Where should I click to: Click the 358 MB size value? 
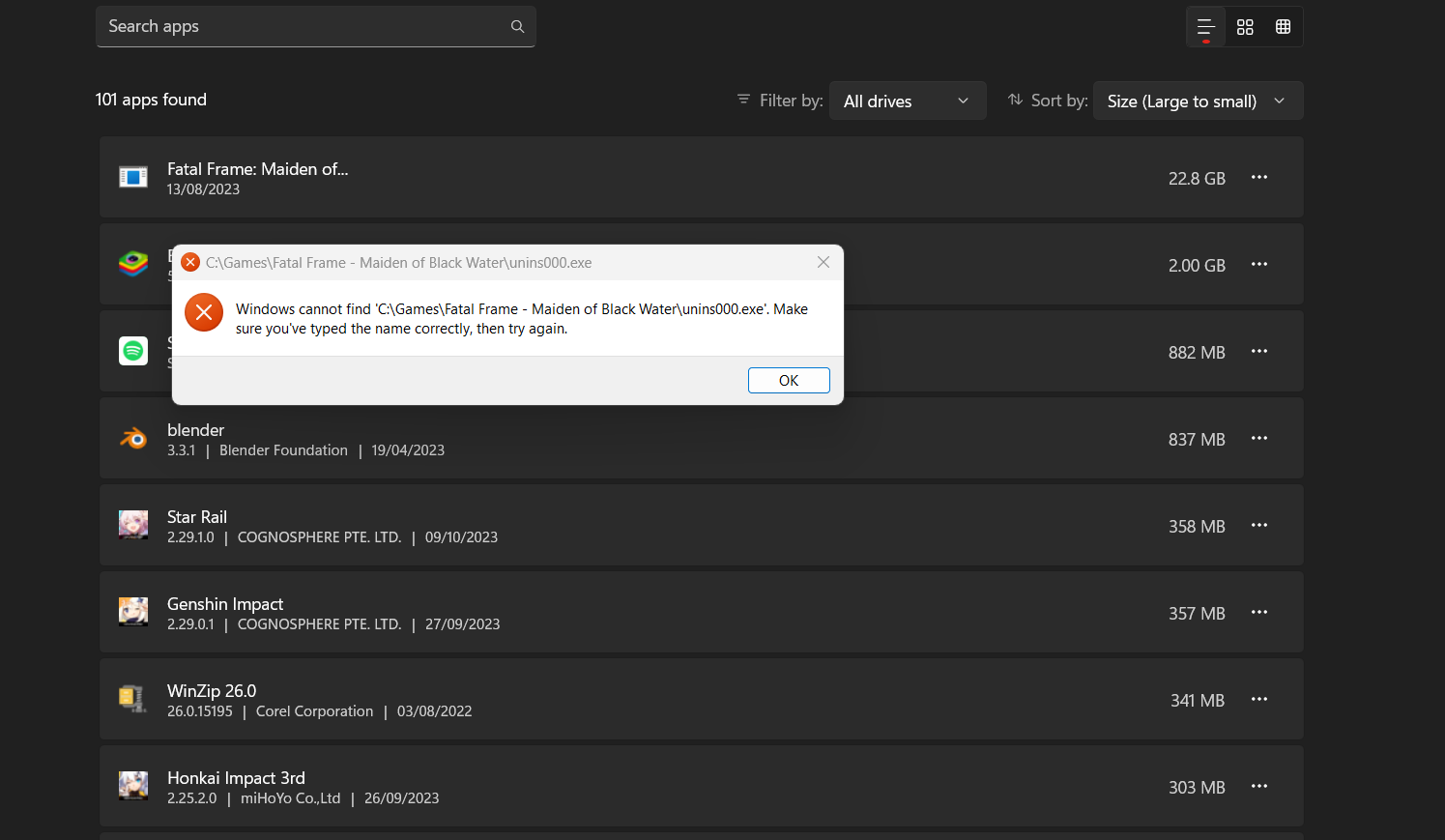1197,527
